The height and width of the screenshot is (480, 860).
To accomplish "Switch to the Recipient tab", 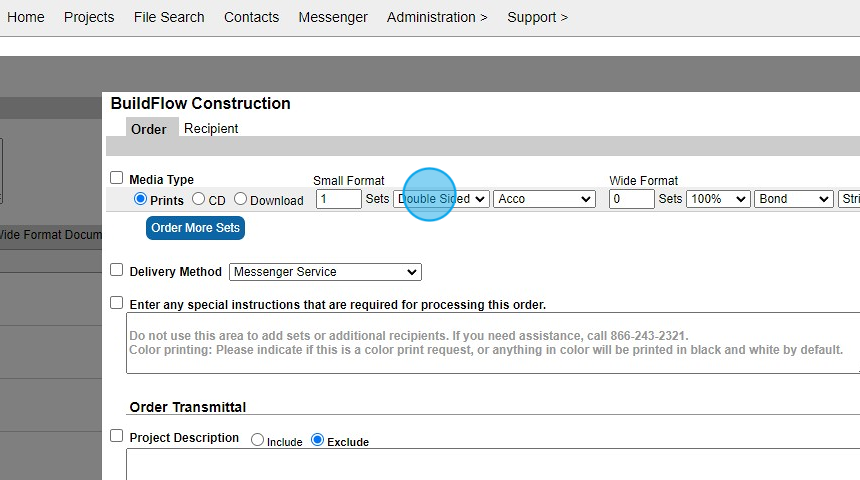I will 211,128.
